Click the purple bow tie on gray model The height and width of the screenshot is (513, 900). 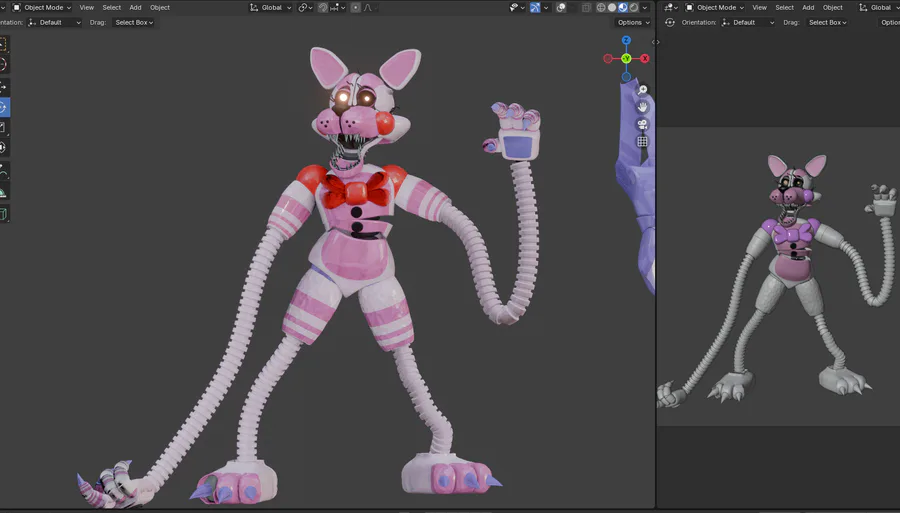click(793, 232)
